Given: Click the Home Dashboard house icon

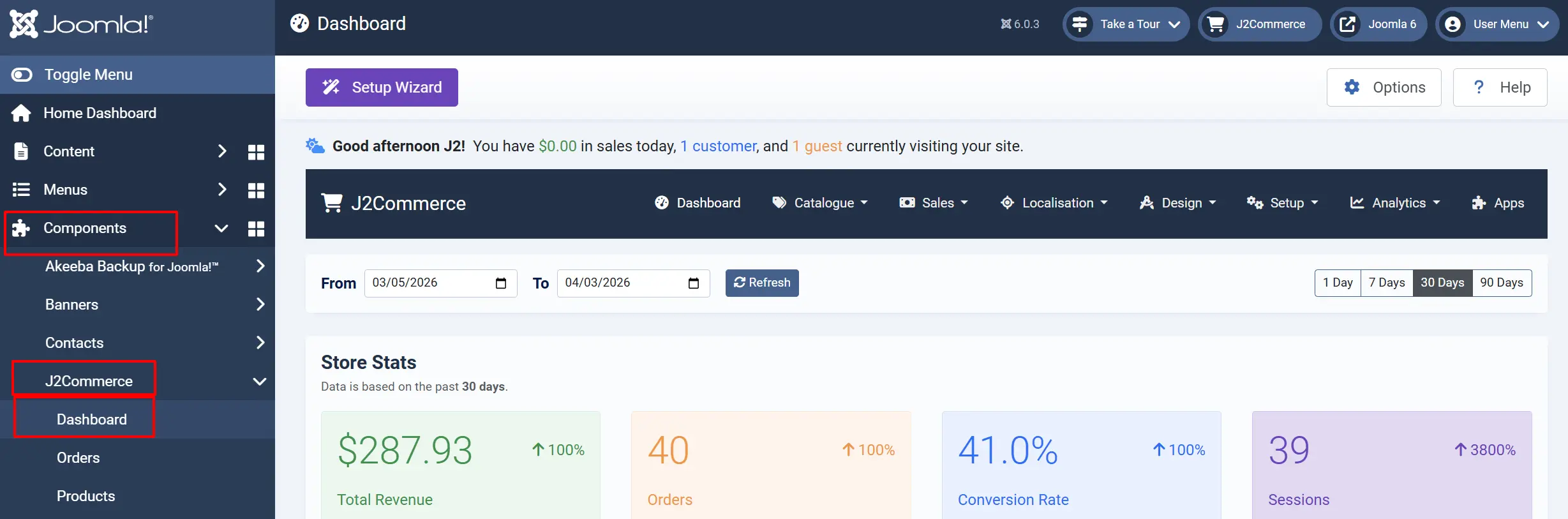Looking at the screenshot, I should click(x=21, y=113).
